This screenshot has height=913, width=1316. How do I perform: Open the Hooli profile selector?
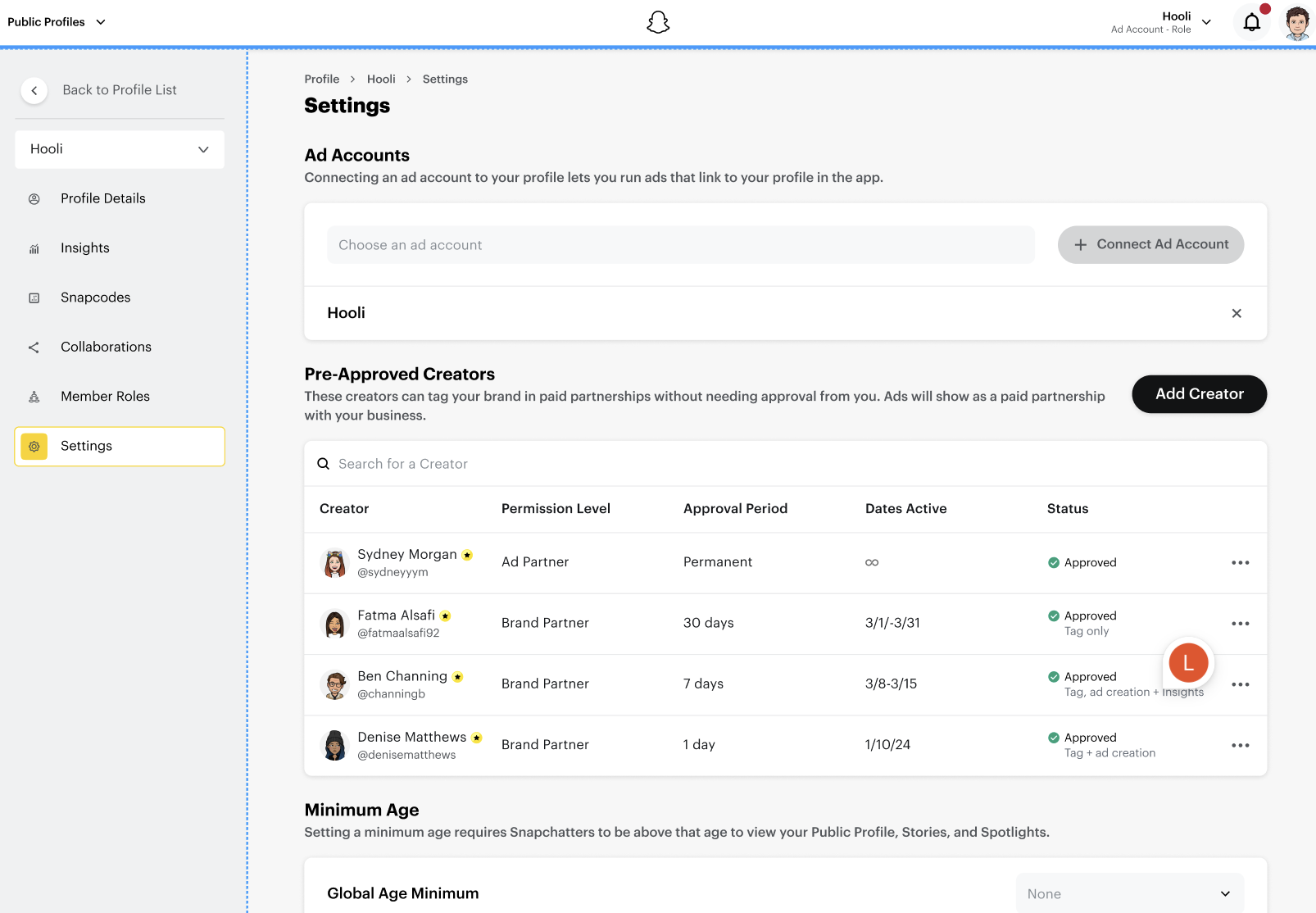tap(120, 149)
